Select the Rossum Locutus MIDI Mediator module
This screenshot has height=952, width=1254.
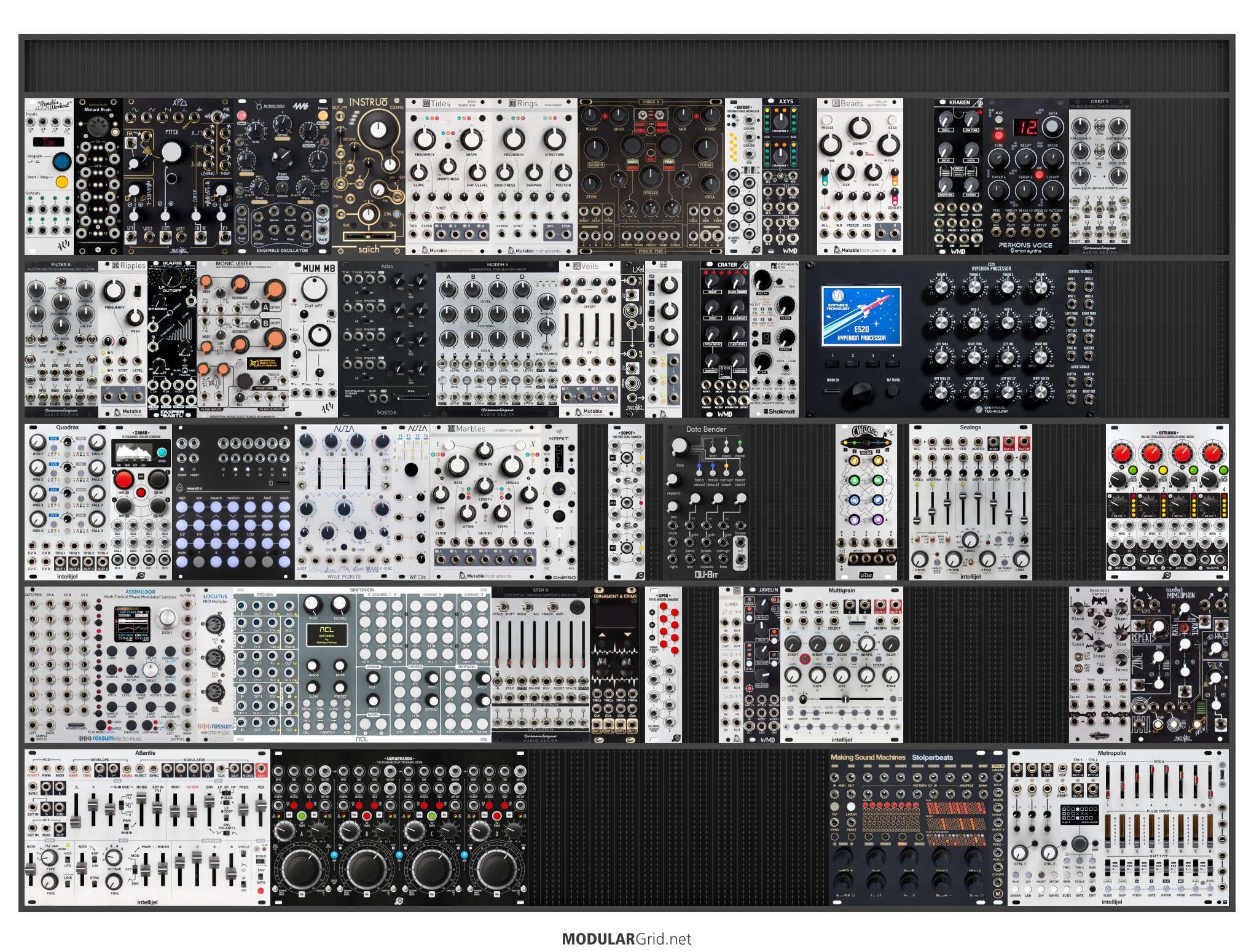click(x=215, y=665)
